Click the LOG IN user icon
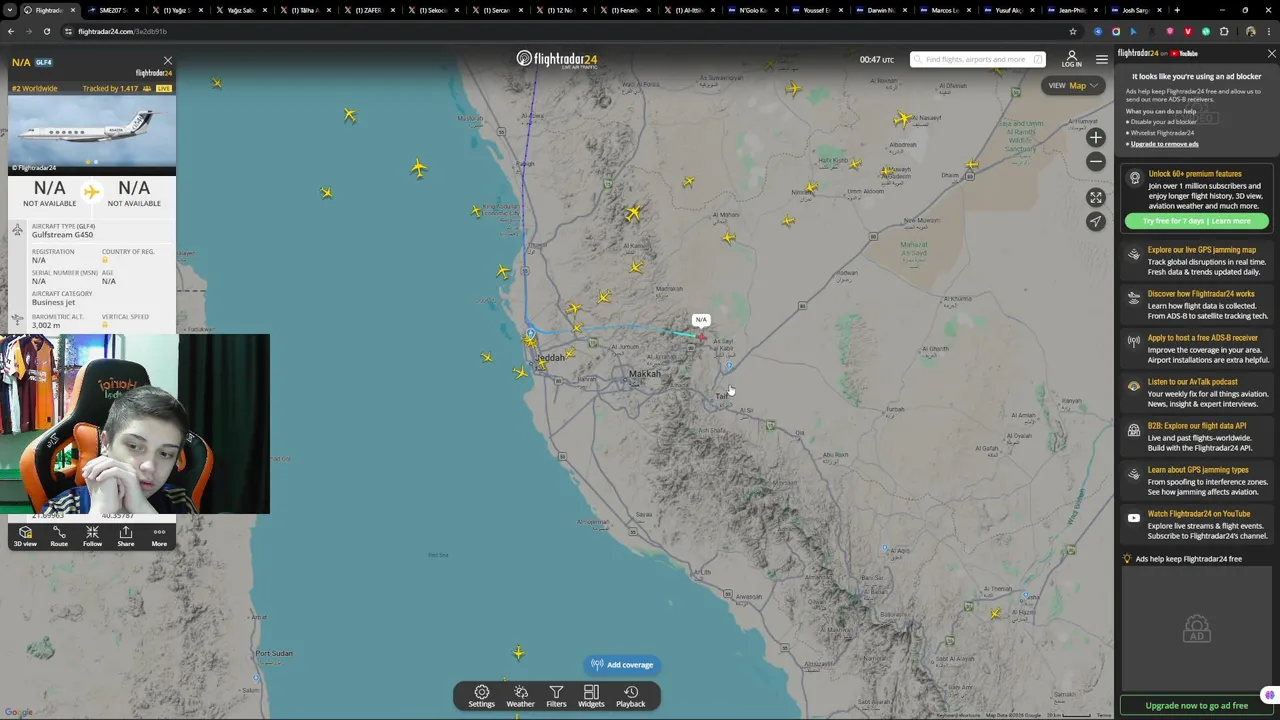Image resolution: width=1280 pixels, height=720 pixels. click(1071, 59)
